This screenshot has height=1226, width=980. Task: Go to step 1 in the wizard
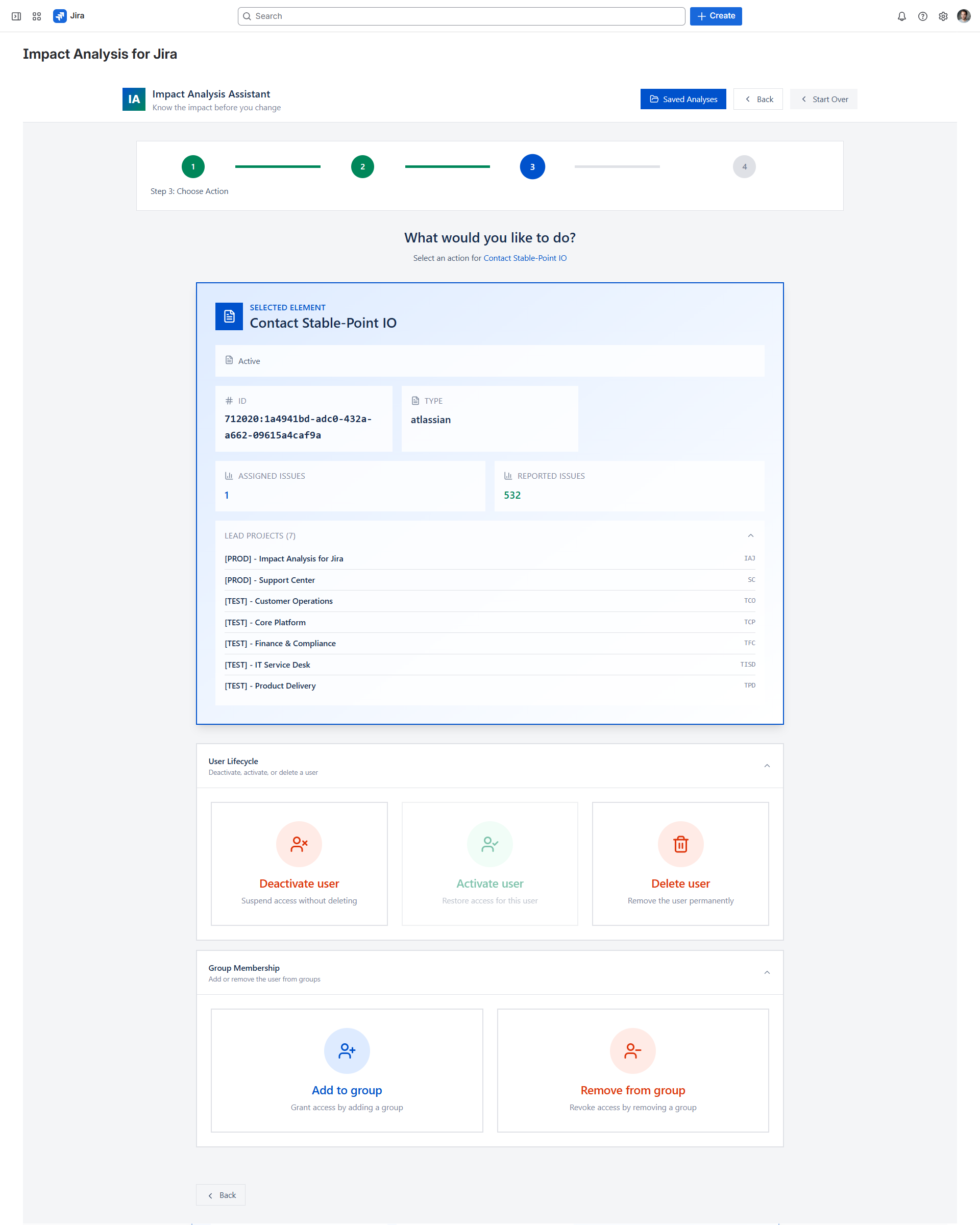[x=193, y=166]
